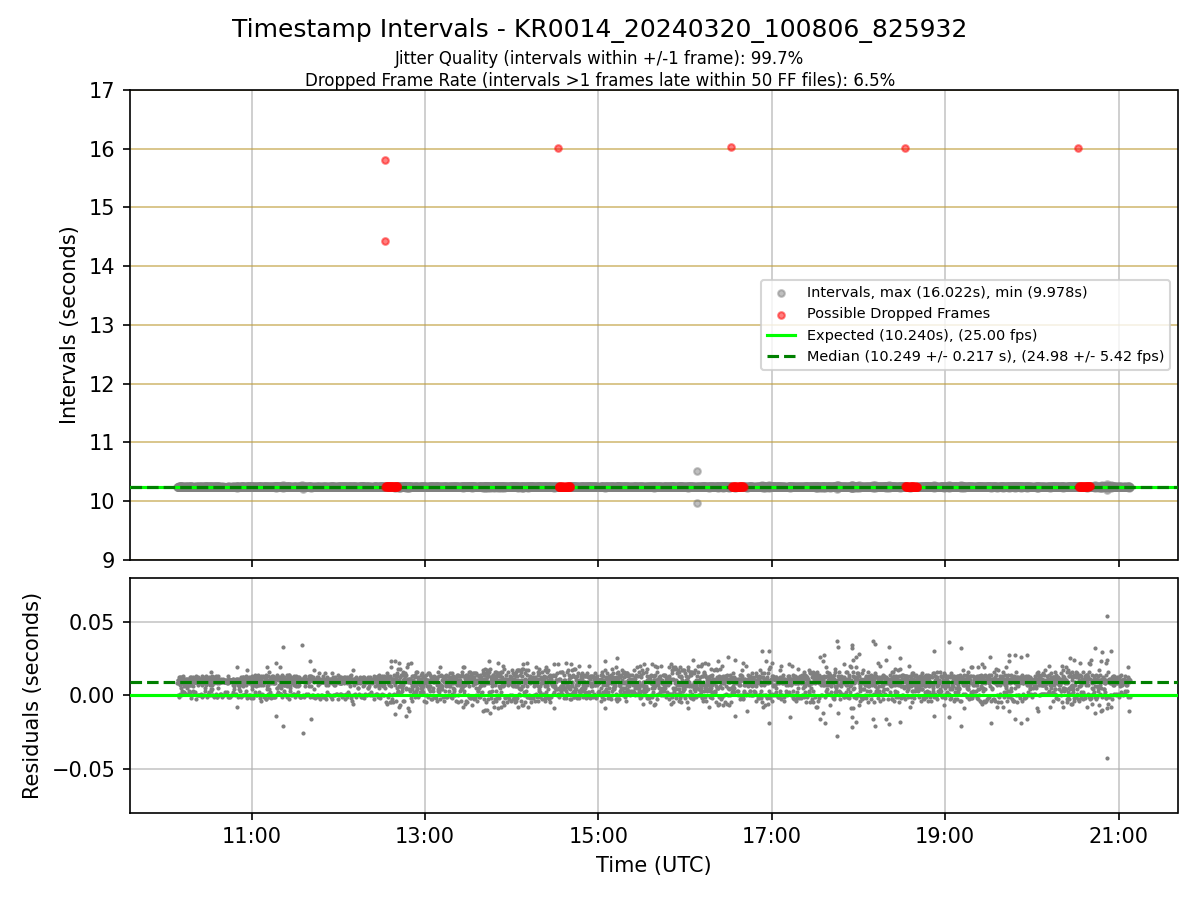This screenshot has height=900, width=1200.
Task: Click the 16 tick on the intervals axis
Action: coord(103,150)
